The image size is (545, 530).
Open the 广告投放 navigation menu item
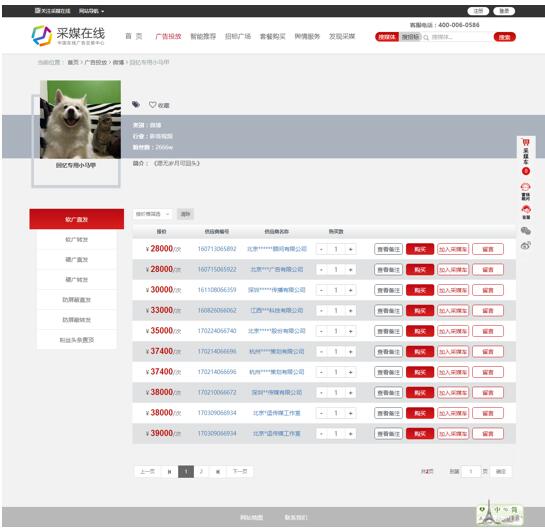tap(168, 36)
